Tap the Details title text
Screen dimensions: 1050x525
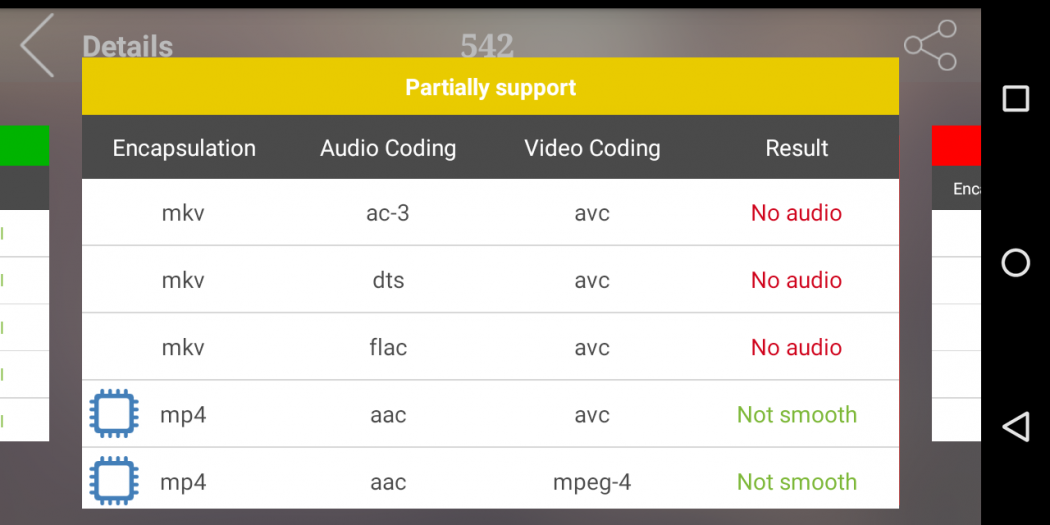click(x=127, y=46)
